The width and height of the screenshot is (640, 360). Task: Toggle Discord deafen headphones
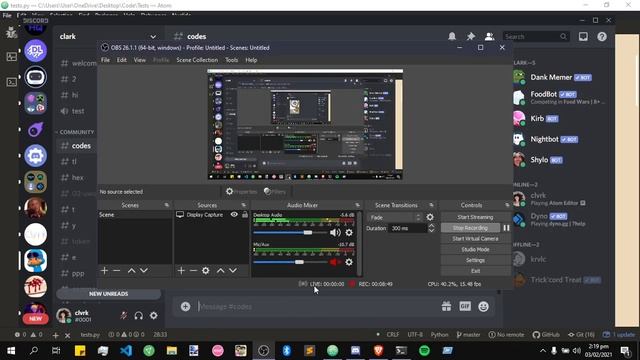(x=139, y=316)
